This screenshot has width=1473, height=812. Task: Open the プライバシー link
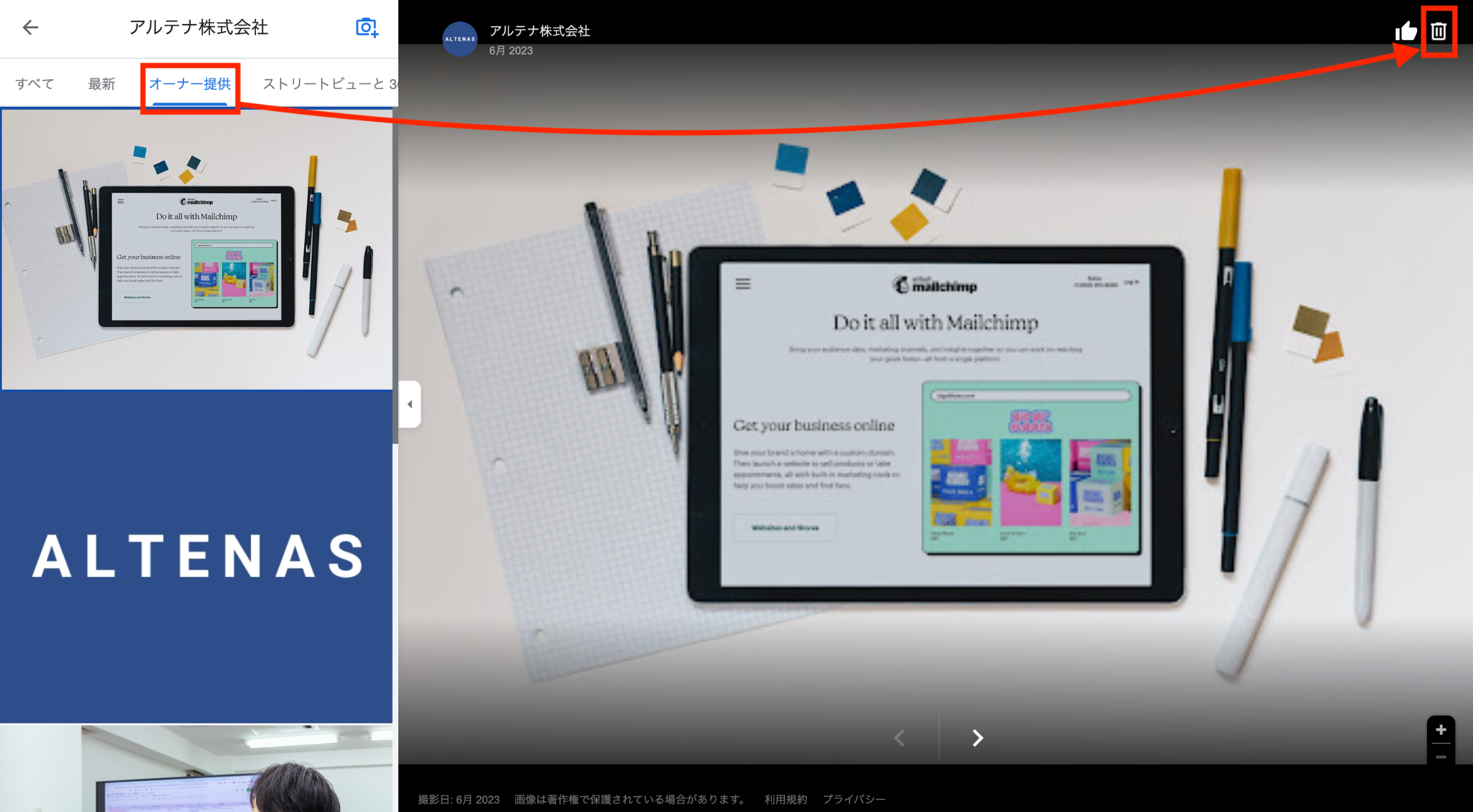pyautogui.click(x=854, y=799)
